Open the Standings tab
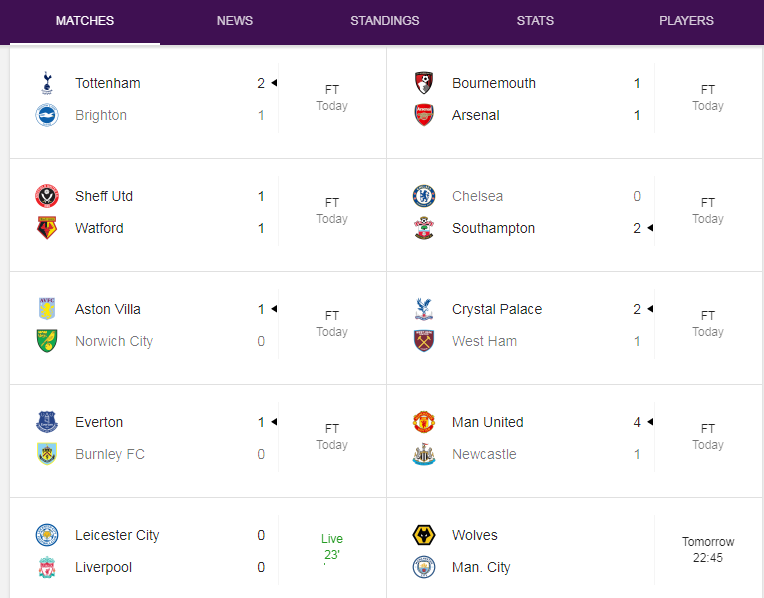 click(x=385, y=21)
